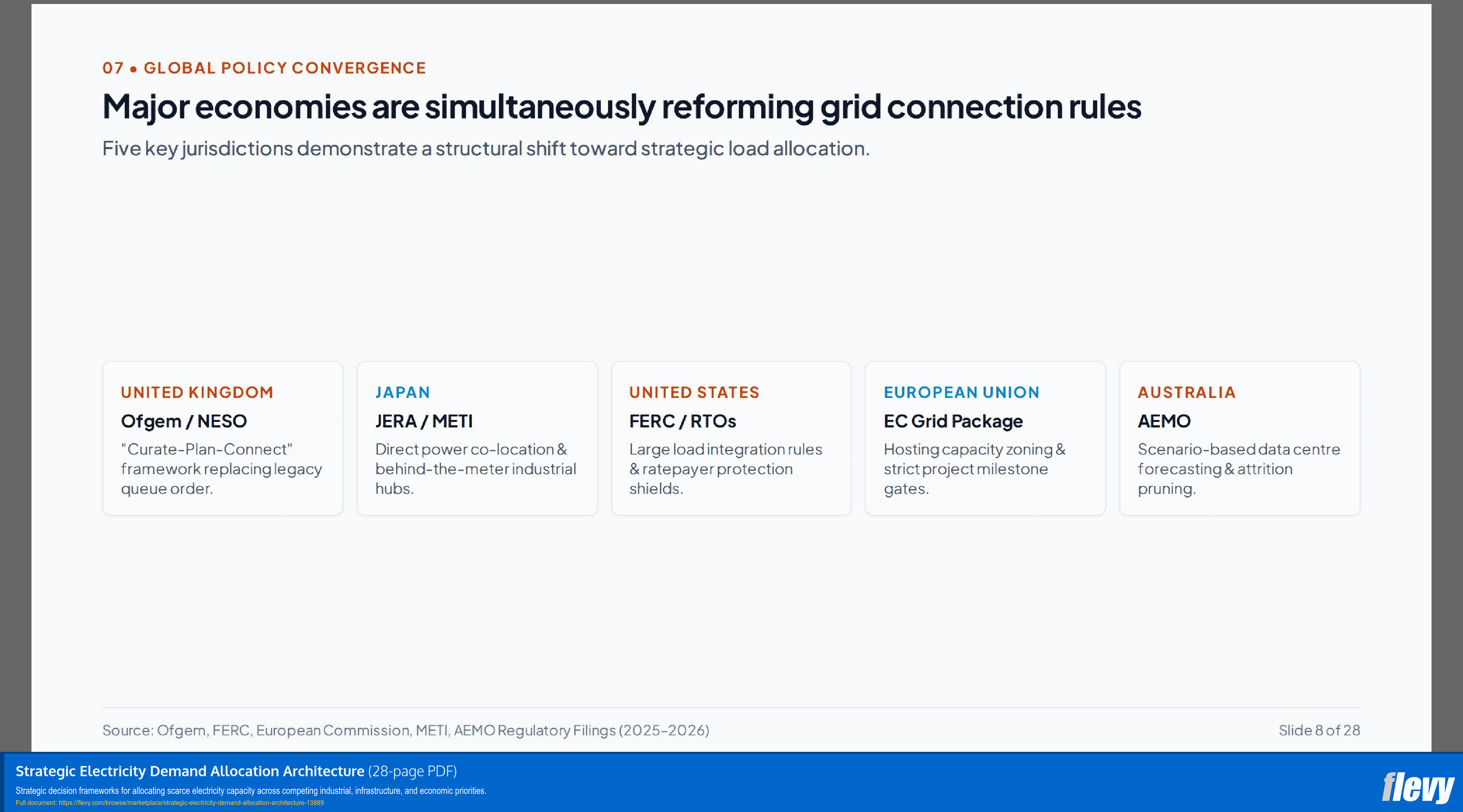
Task: Select the AUSTRALIA card heading
Action: [1187, 392]
